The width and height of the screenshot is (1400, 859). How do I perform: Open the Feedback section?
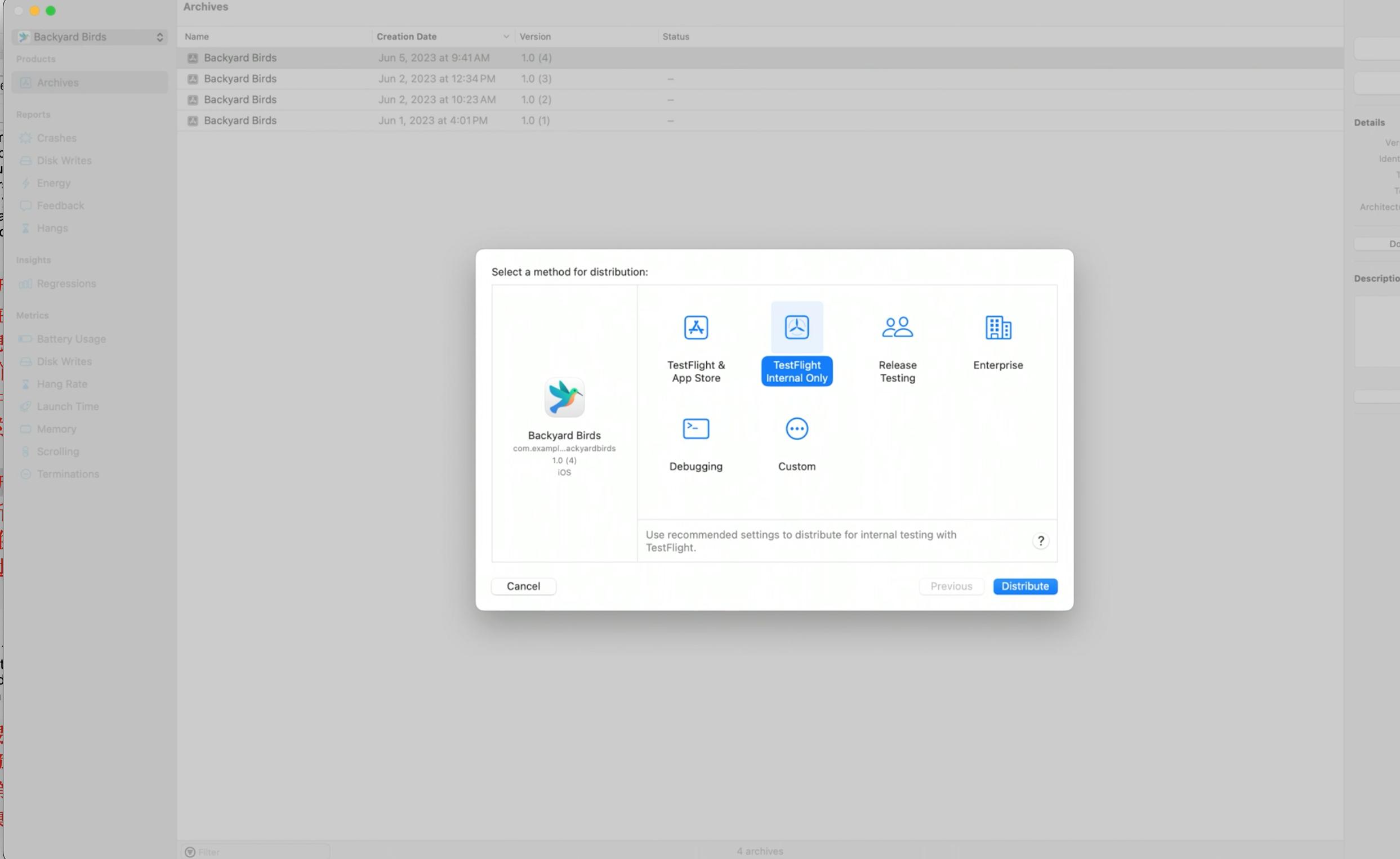(x=60, y=205)
